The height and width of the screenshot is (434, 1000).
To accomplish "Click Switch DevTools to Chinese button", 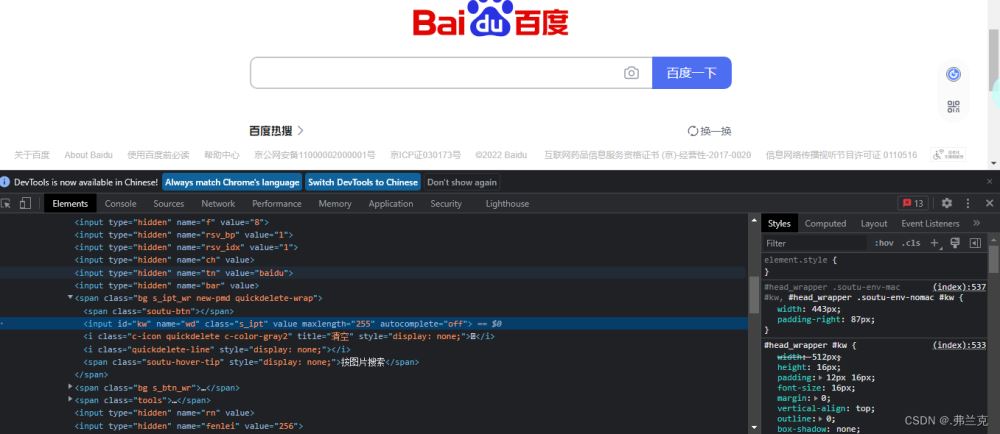I will click(x=362, y=182).
